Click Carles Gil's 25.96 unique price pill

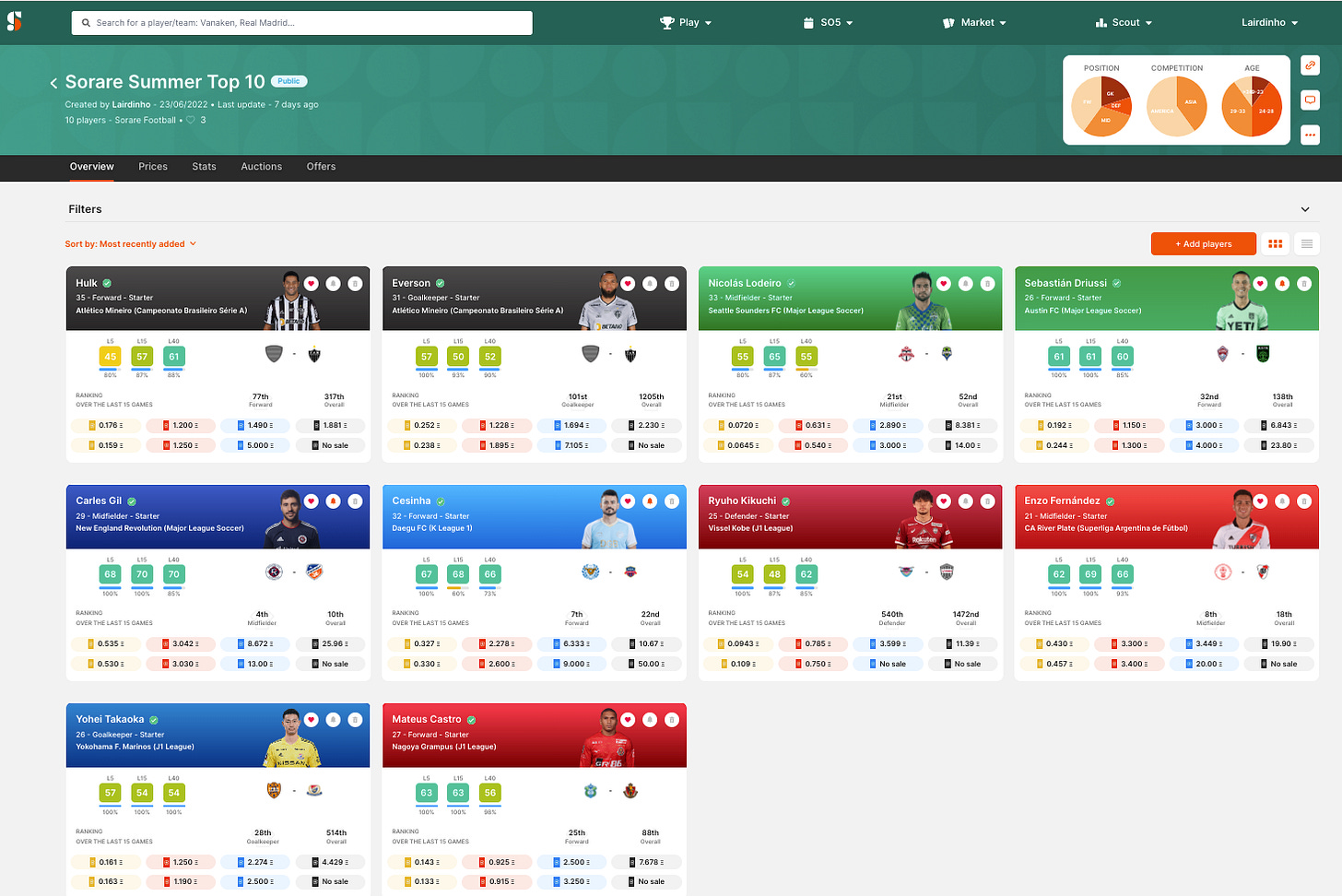(x=330, y=643)
